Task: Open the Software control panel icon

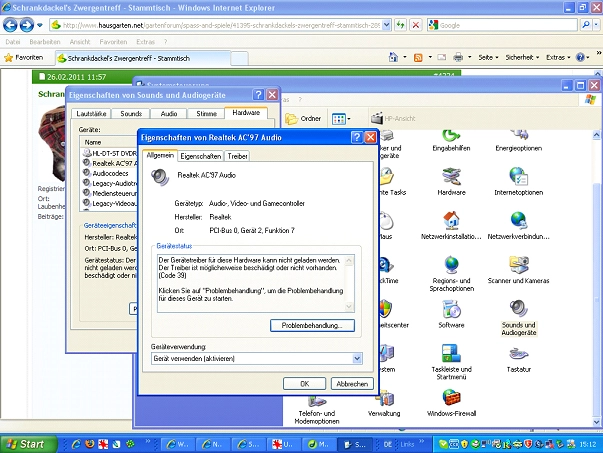Action: (451, 314)
